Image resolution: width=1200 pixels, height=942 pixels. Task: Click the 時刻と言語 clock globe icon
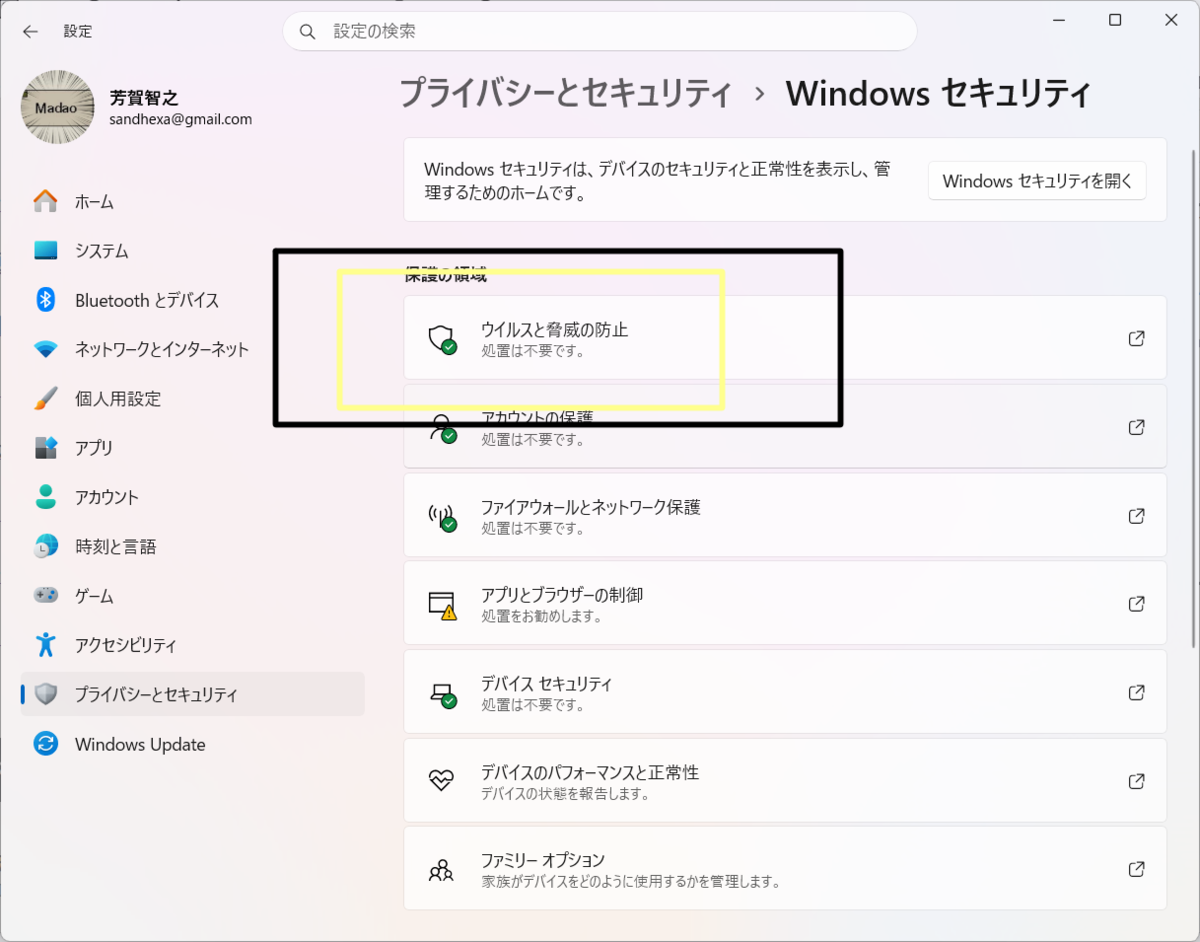tap(46, 546)
